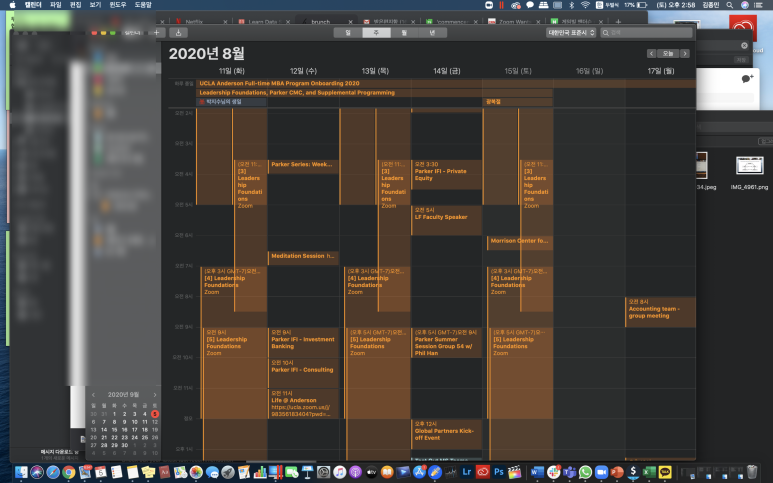Viewport: 773px width, 483px height.
Task: Open the 파일 (File) menu
Action: point(56,5)
